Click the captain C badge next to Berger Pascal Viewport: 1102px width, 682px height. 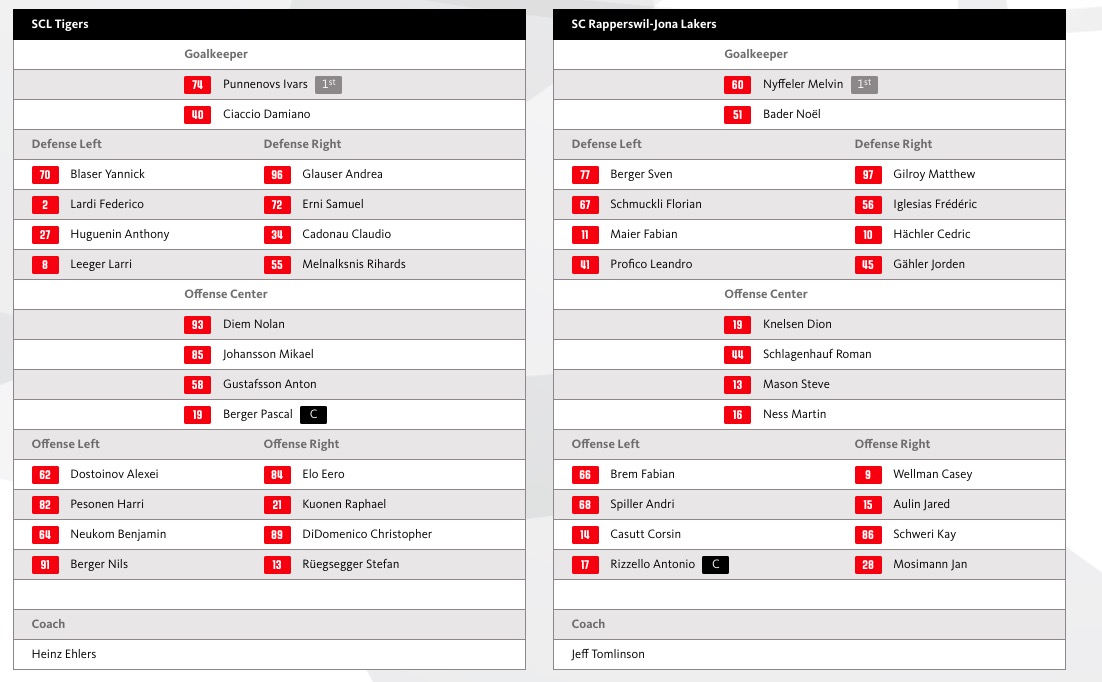coord(313,414)
